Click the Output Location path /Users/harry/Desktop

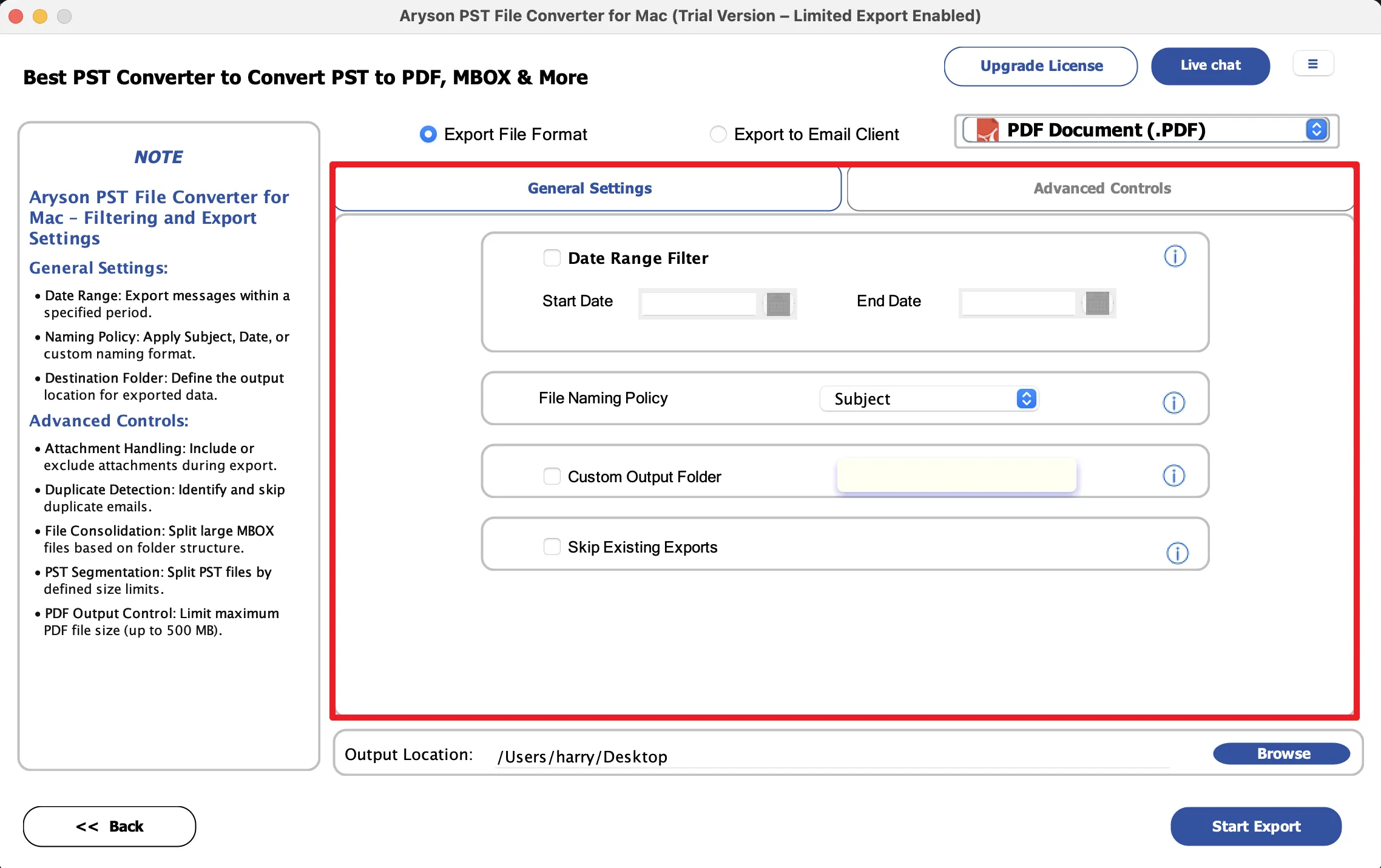pyautogui.click(x=831, y=757)
